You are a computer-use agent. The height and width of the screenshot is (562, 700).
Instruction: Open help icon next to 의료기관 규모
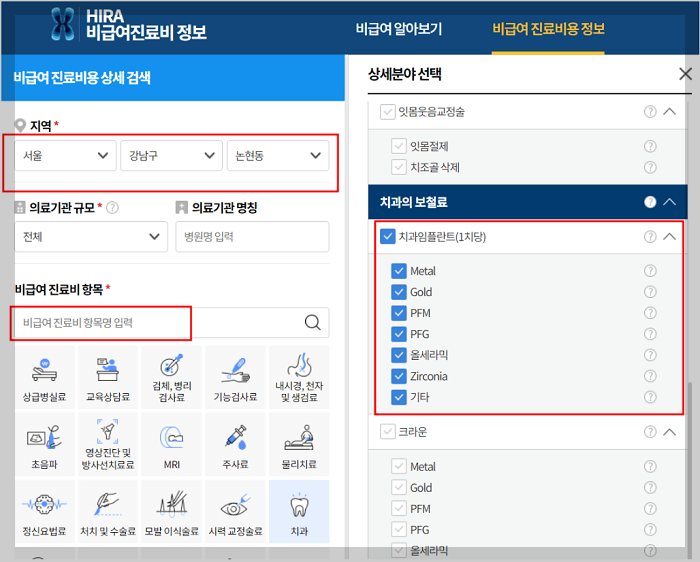112,208
